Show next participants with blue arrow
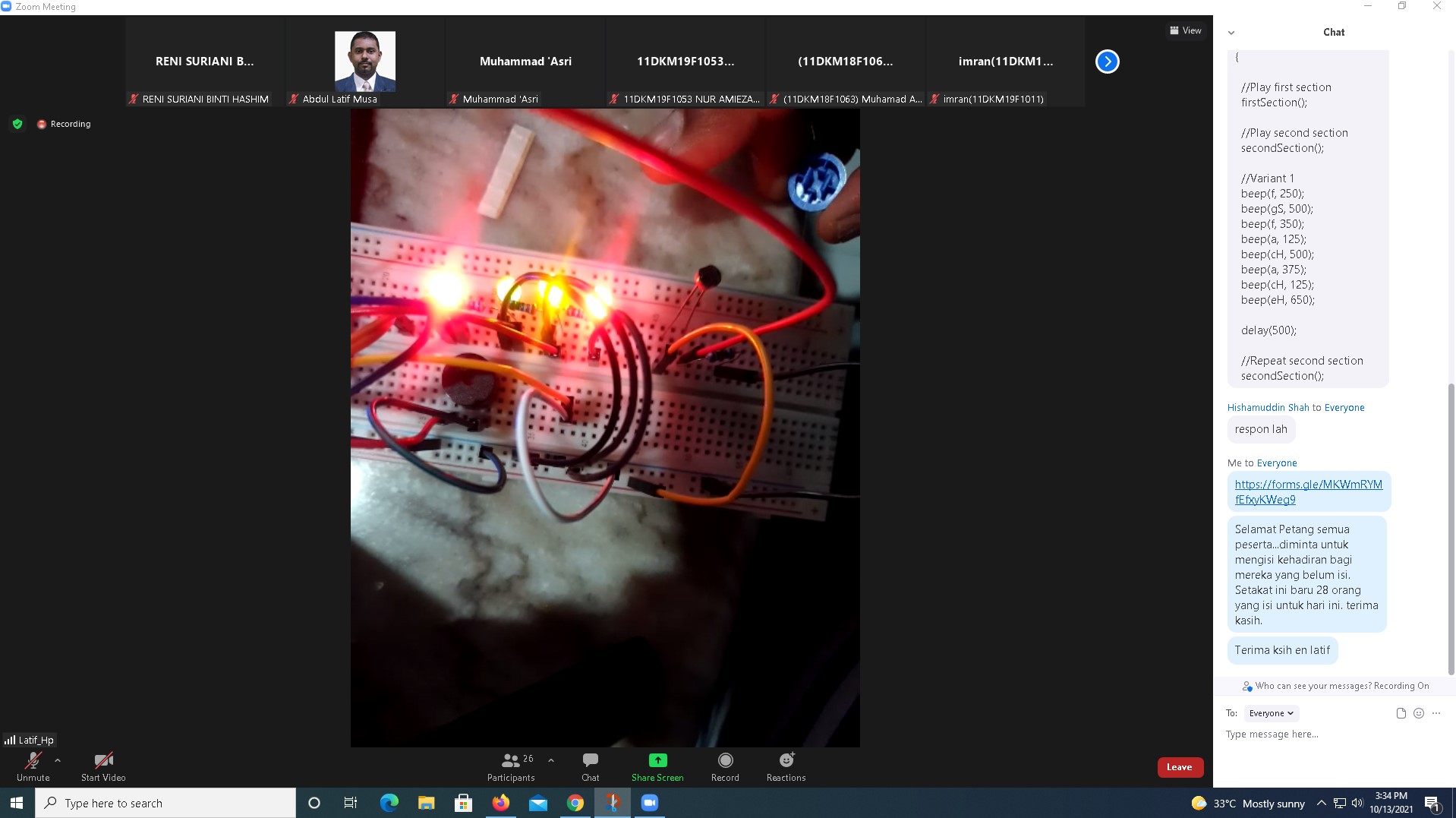This screenshot has width=1456, height=818. pos(1108,62)
